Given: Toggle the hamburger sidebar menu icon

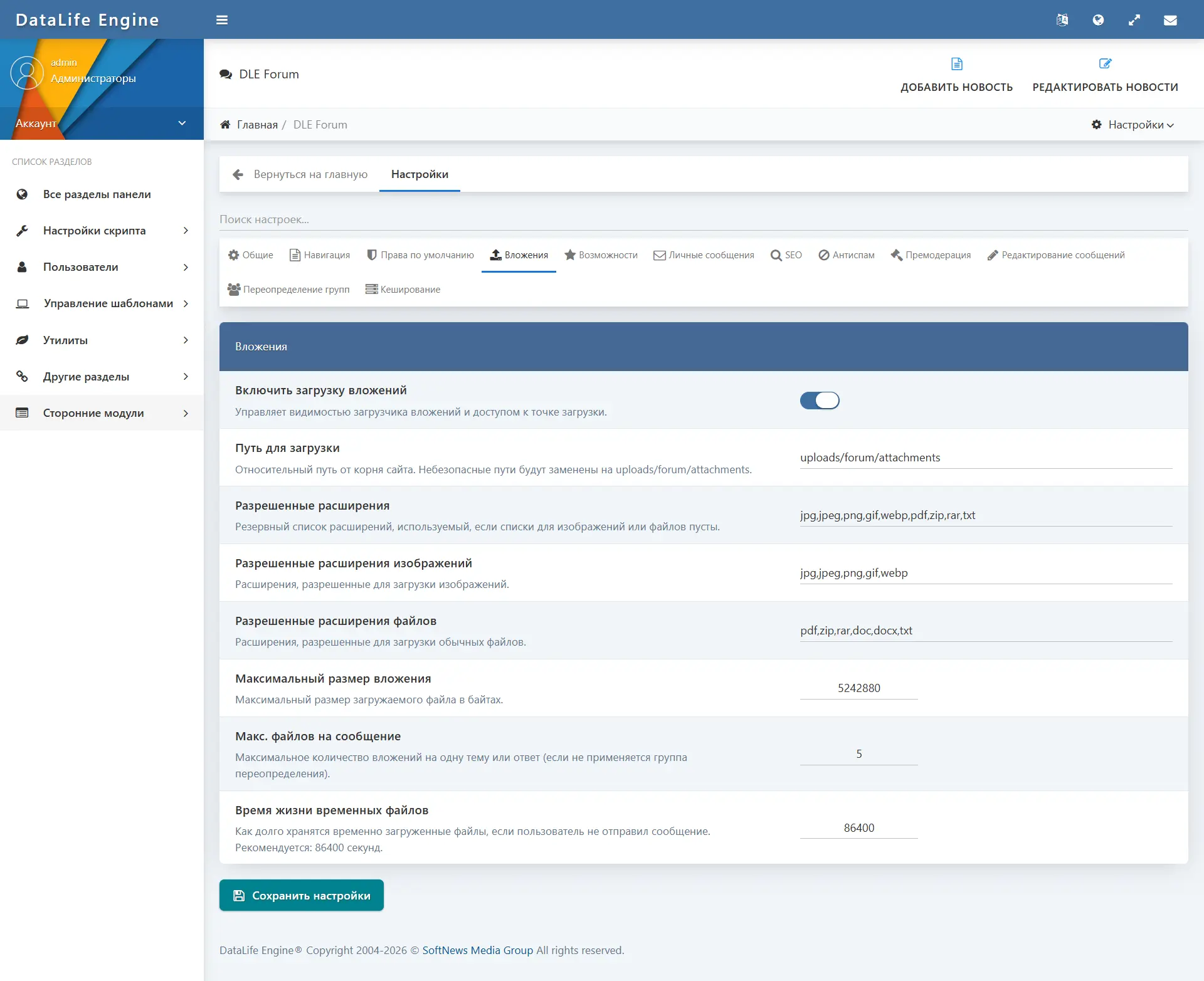Looking at the screenshot, I should pos(222,20).
